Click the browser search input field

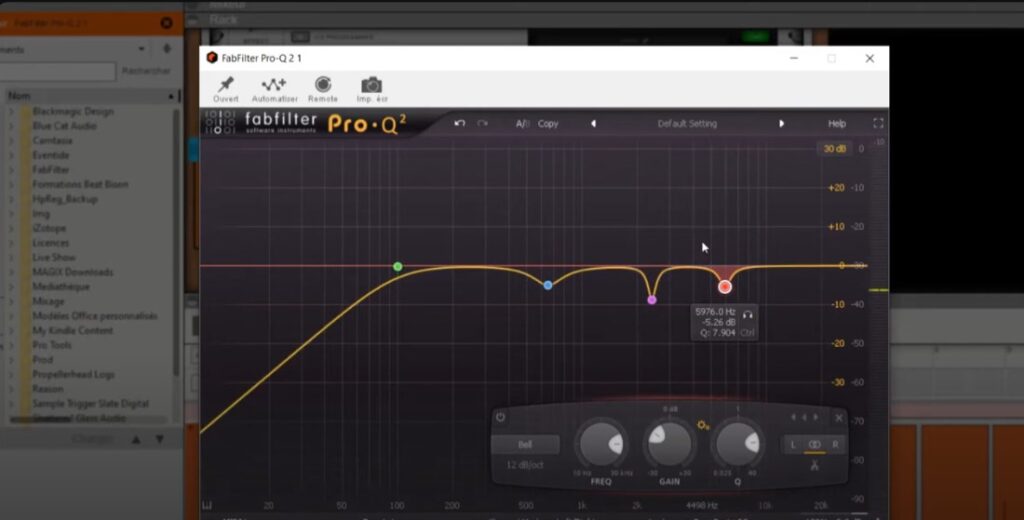(x=58, y=71)
